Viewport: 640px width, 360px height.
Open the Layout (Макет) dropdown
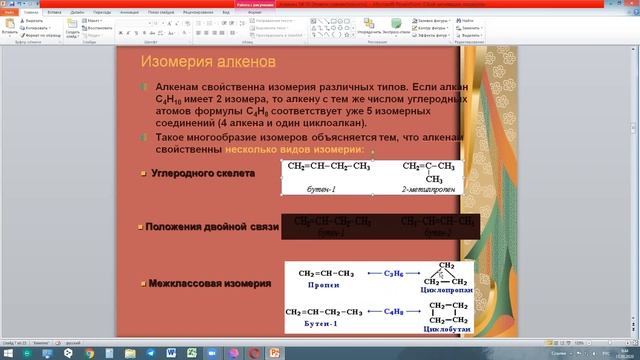pos(92,21)
